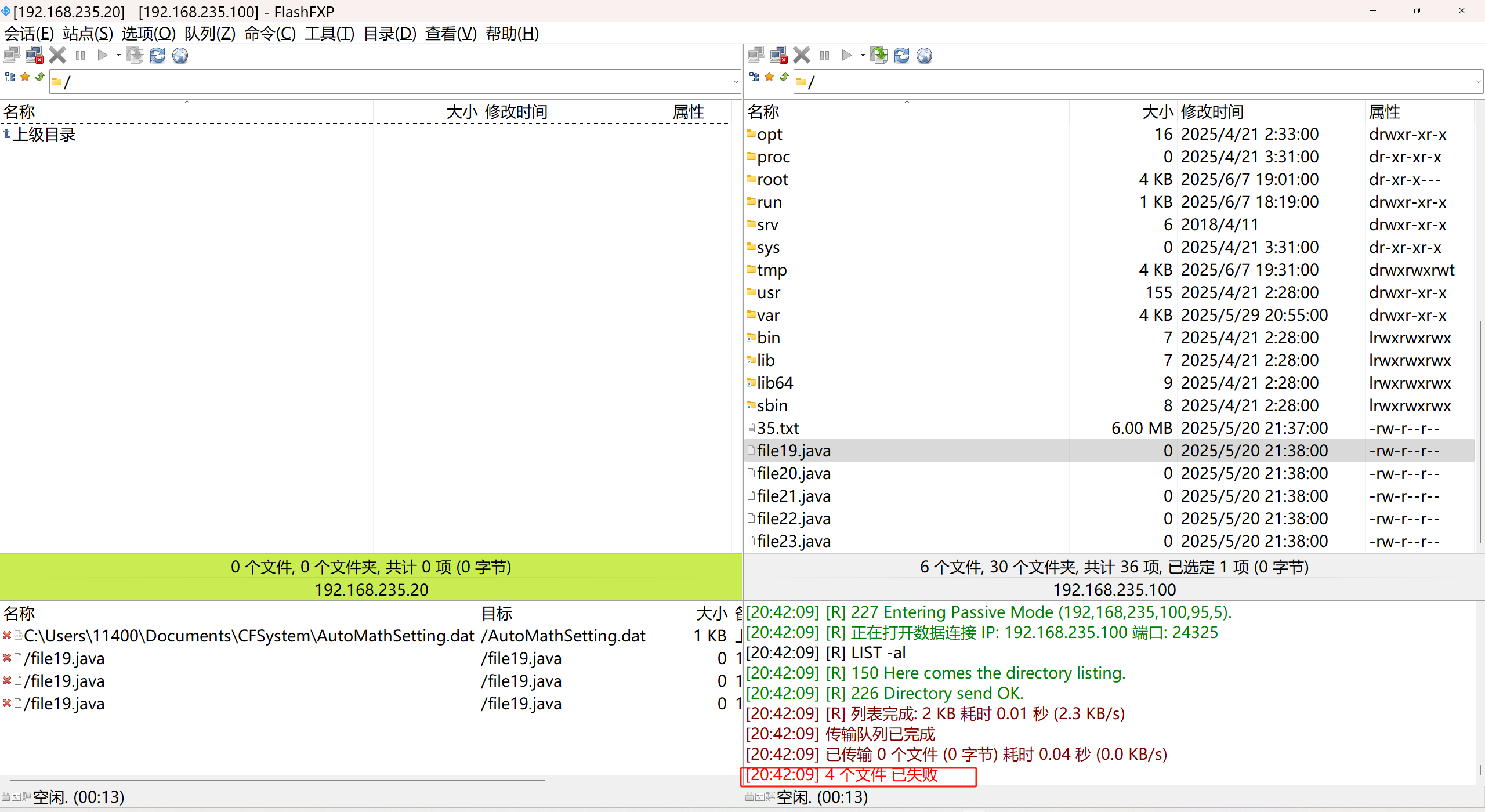Expand left transfer play button dropdown arrow
The width and height of the screenshot is (1485, 812).
[x=118, y=56]
